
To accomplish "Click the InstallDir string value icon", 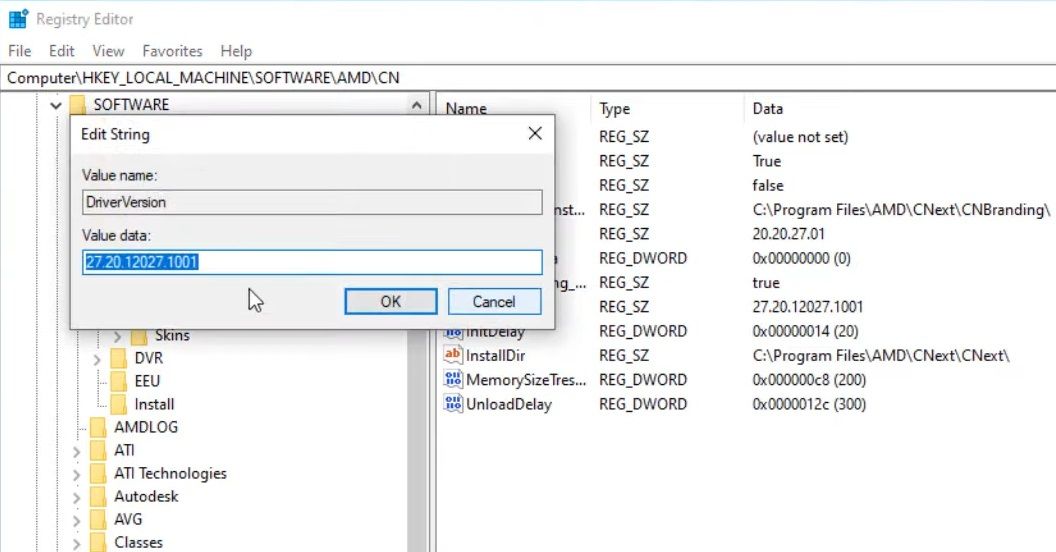I will pyautogui.click(x=453, y=355).
